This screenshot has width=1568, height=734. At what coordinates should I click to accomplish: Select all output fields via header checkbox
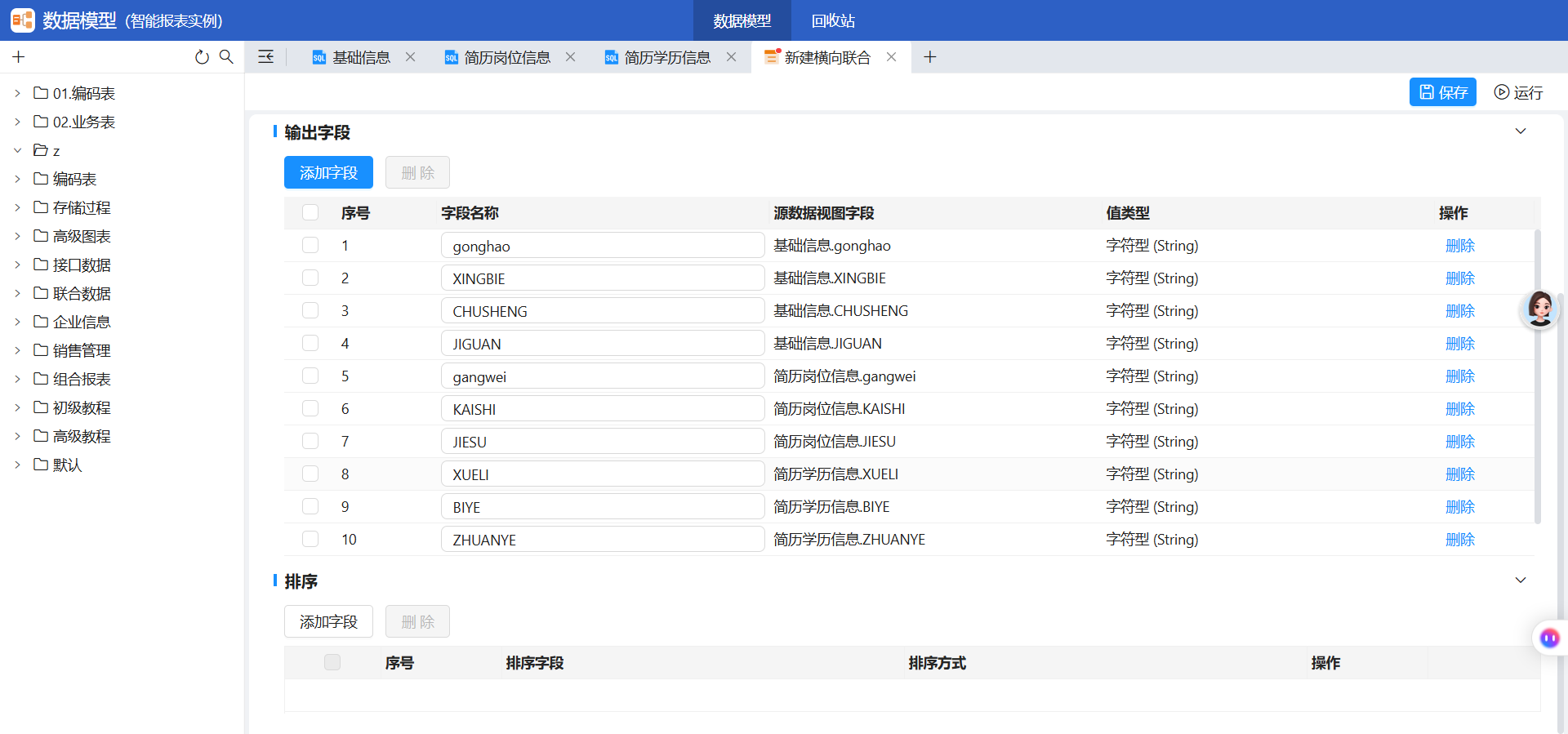point(310,212)
